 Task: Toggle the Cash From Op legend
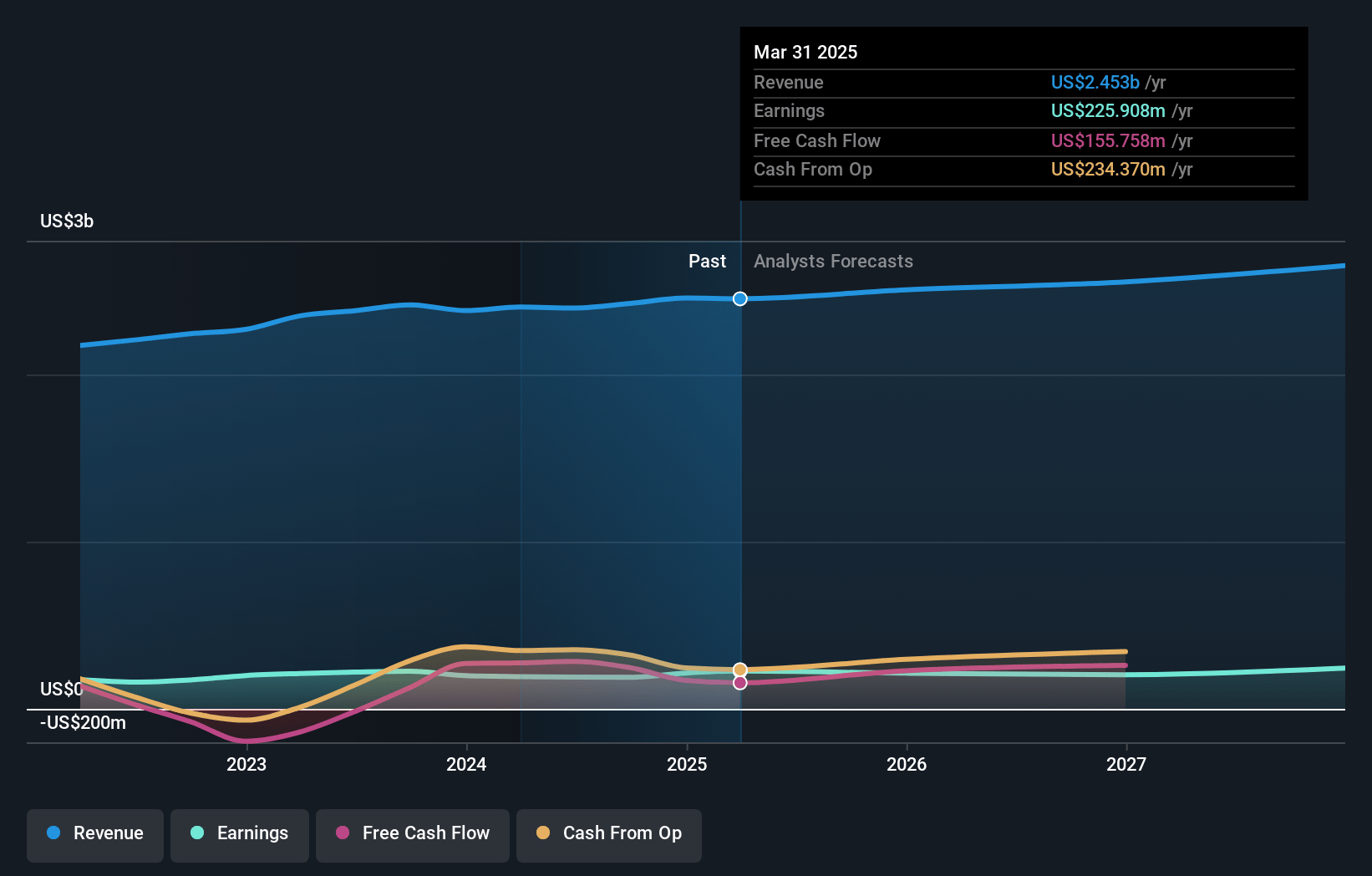[x=609, y=835]
